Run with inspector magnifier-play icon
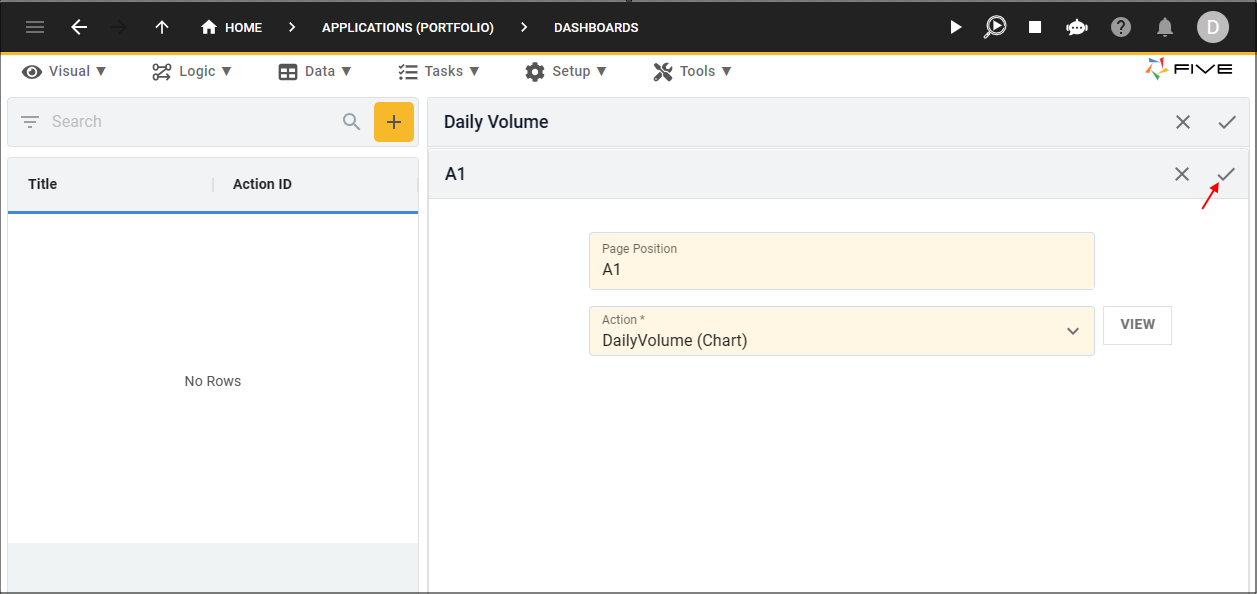This screenshot has height=594, width=1257. (995, 27)
